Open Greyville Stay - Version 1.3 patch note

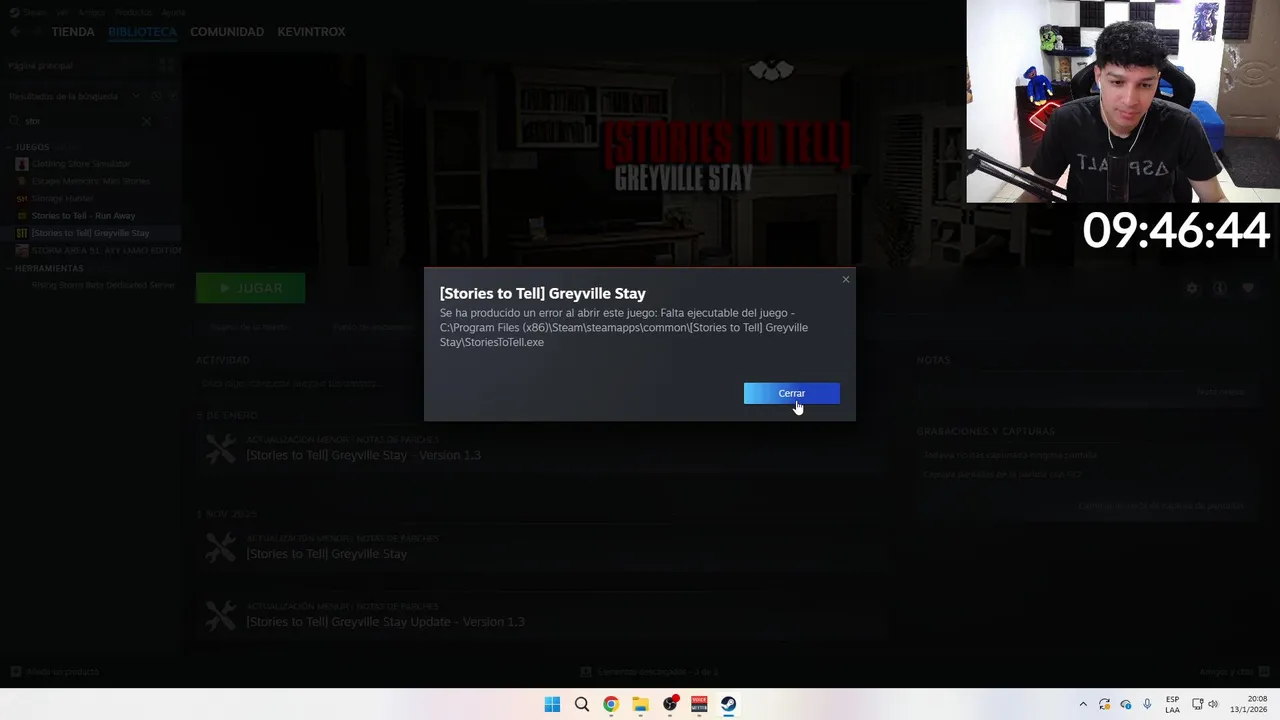click(363, 455)
